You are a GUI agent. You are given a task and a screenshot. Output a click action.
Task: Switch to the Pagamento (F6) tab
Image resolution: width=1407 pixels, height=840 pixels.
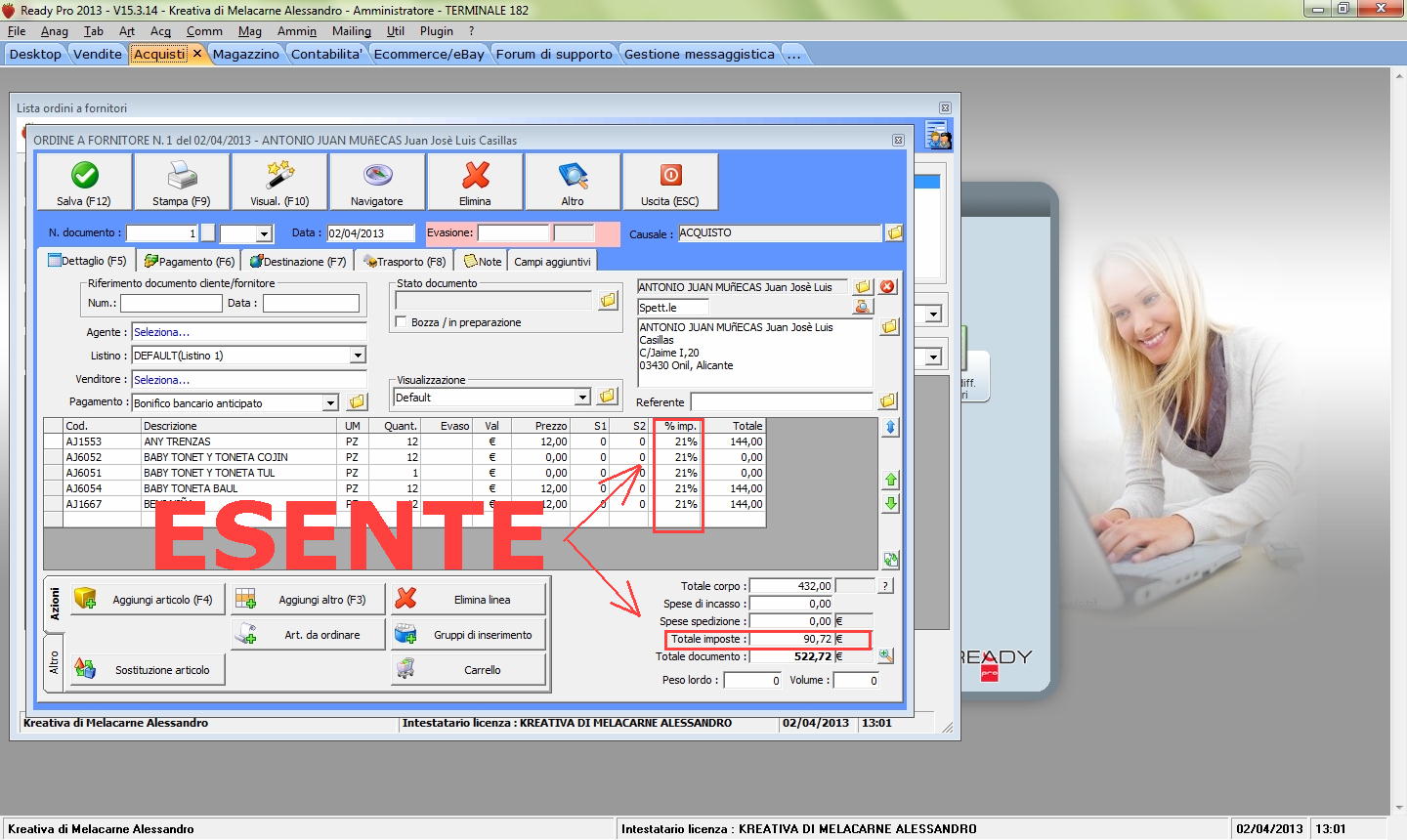190,261
